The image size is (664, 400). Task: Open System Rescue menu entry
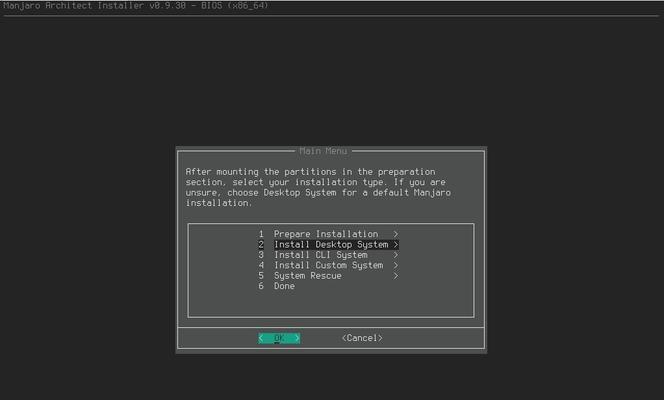(307, 276)
